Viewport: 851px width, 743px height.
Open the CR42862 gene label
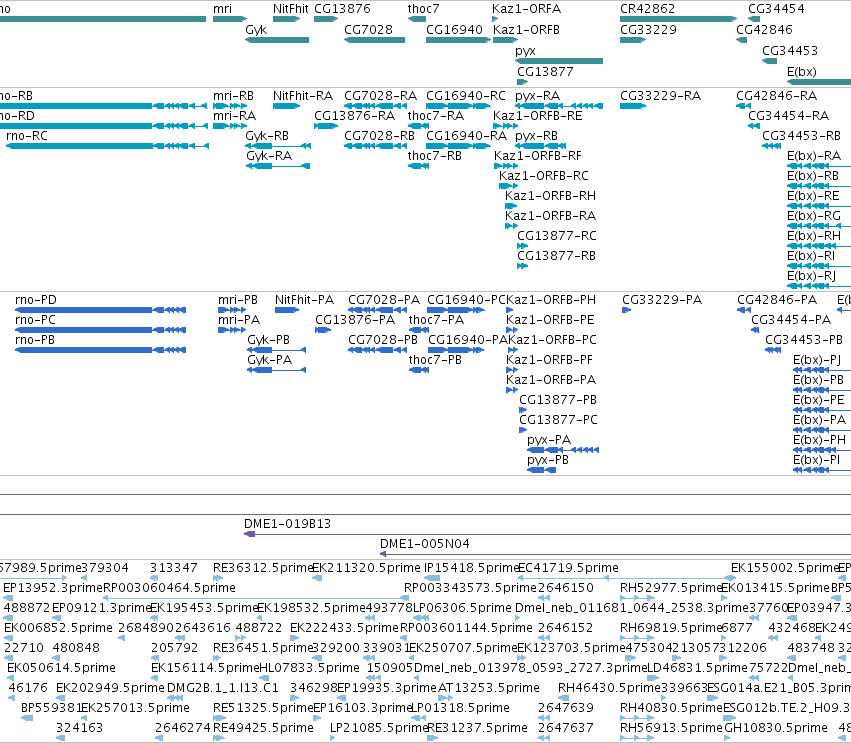tap(647, 9)
